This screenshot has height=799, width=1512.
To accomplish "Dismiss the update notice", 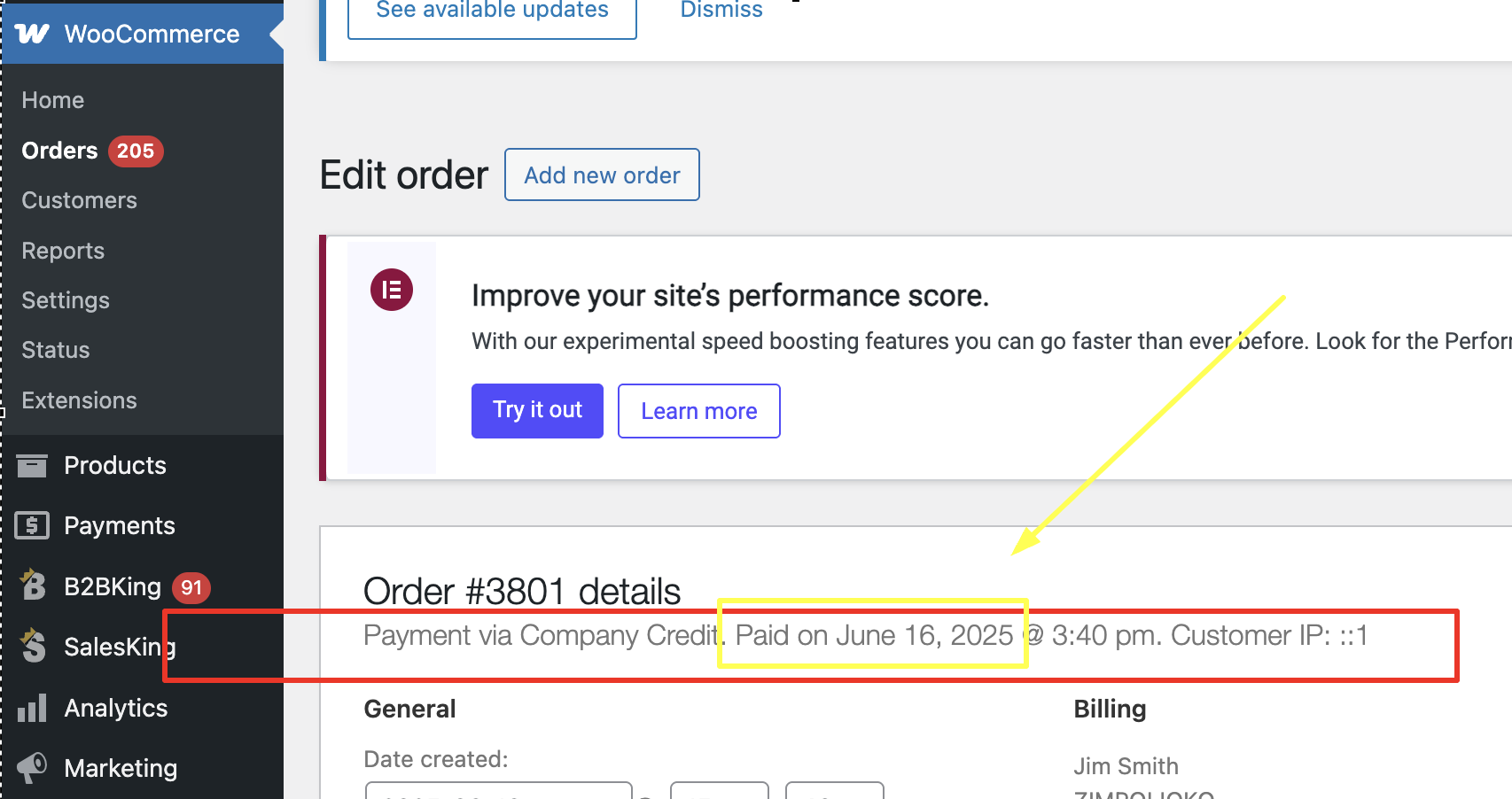I will (x=721, y=11).
